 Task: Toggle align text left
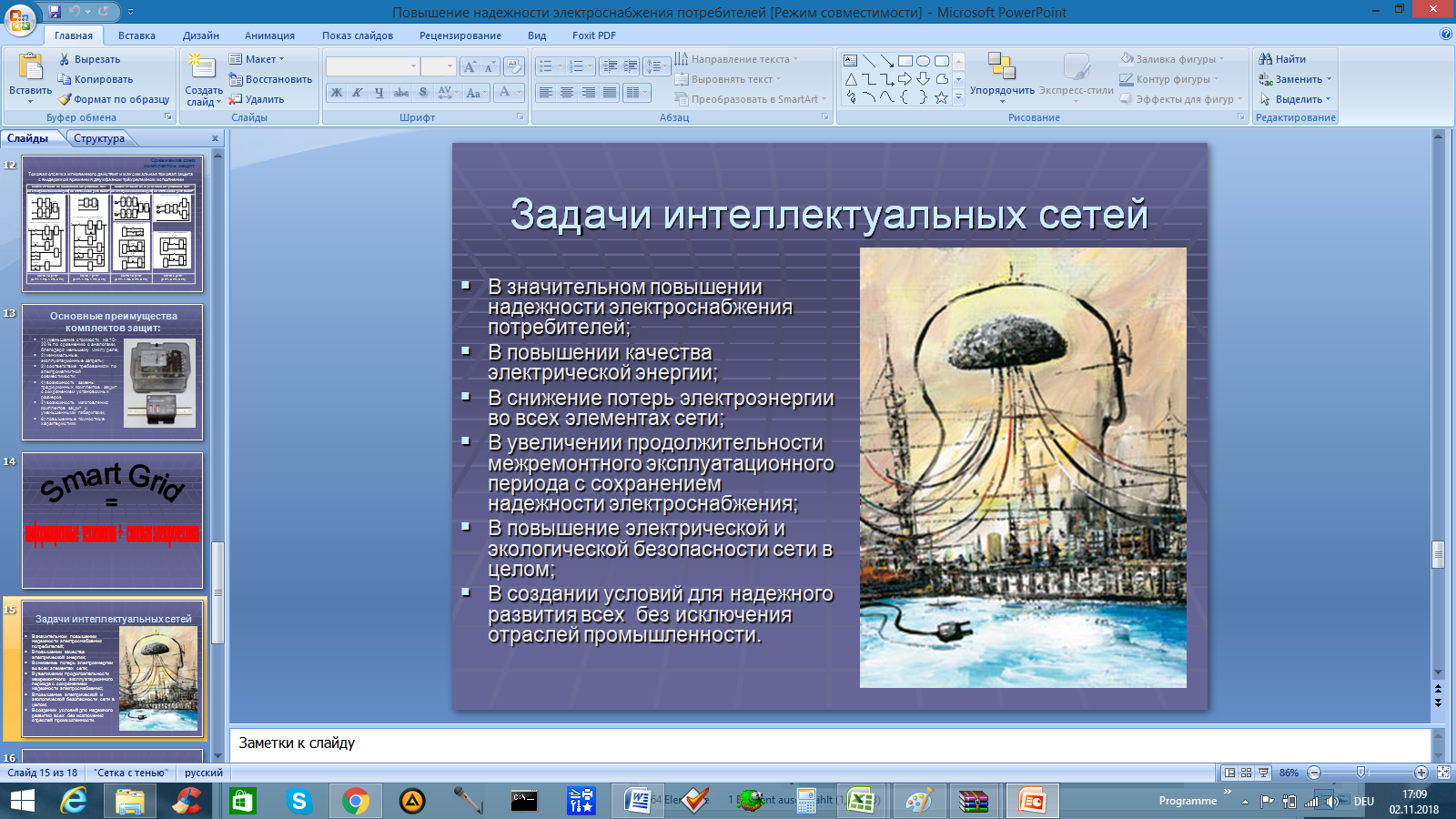[546, 93]
